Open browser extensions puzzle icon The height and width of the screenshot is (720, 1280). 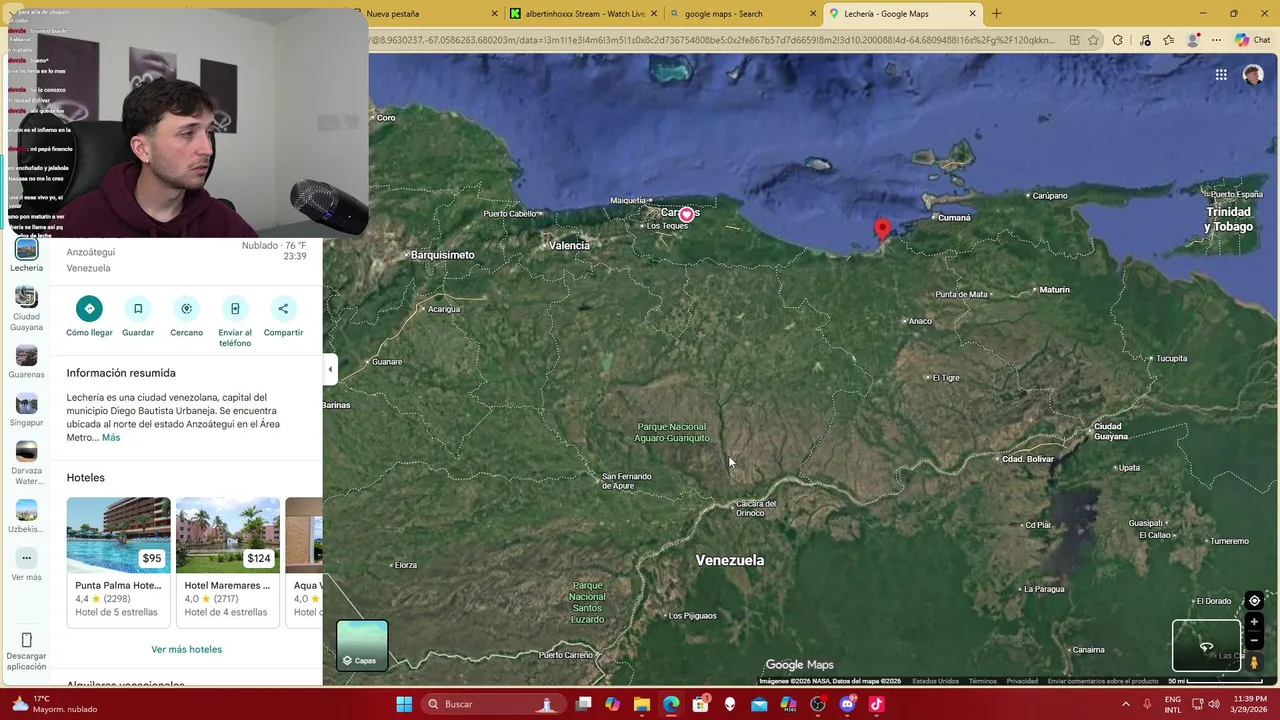coord(1118,40)
